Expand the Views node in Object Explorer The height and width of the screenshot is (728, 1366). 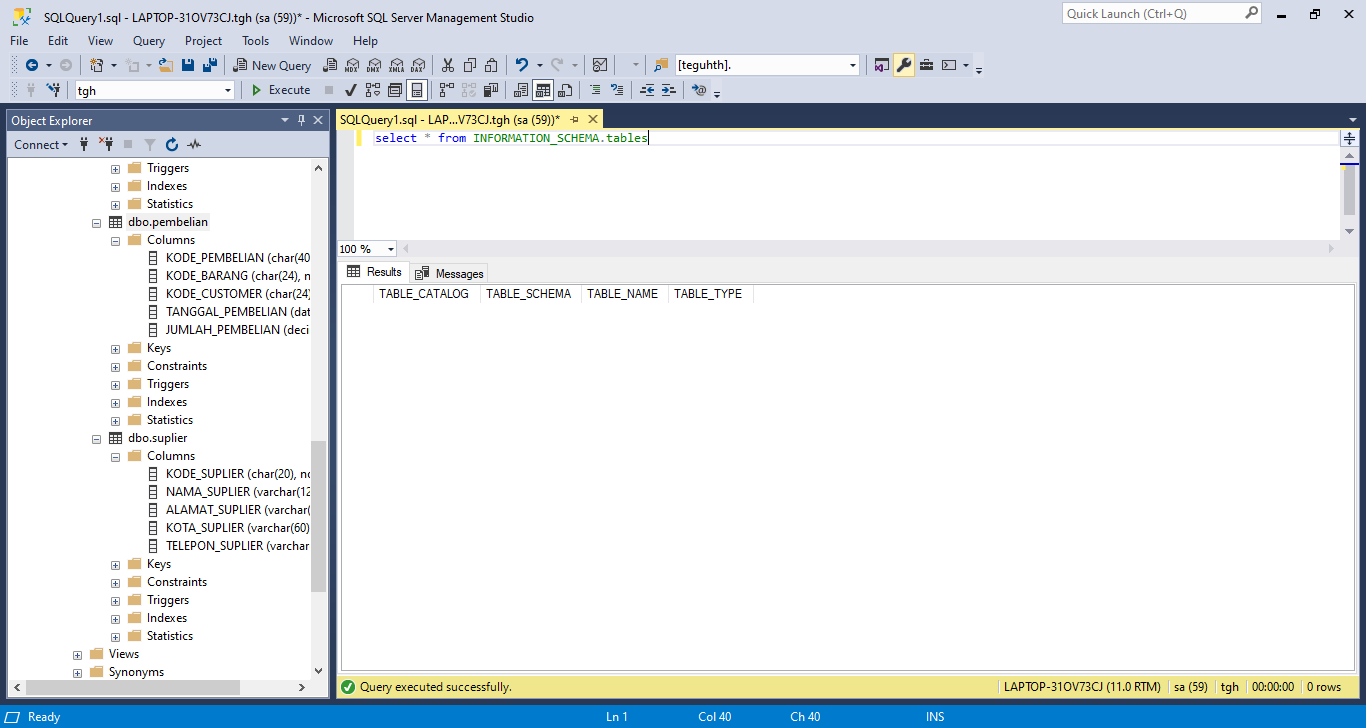pyautogui.click(x=77, y=653)
